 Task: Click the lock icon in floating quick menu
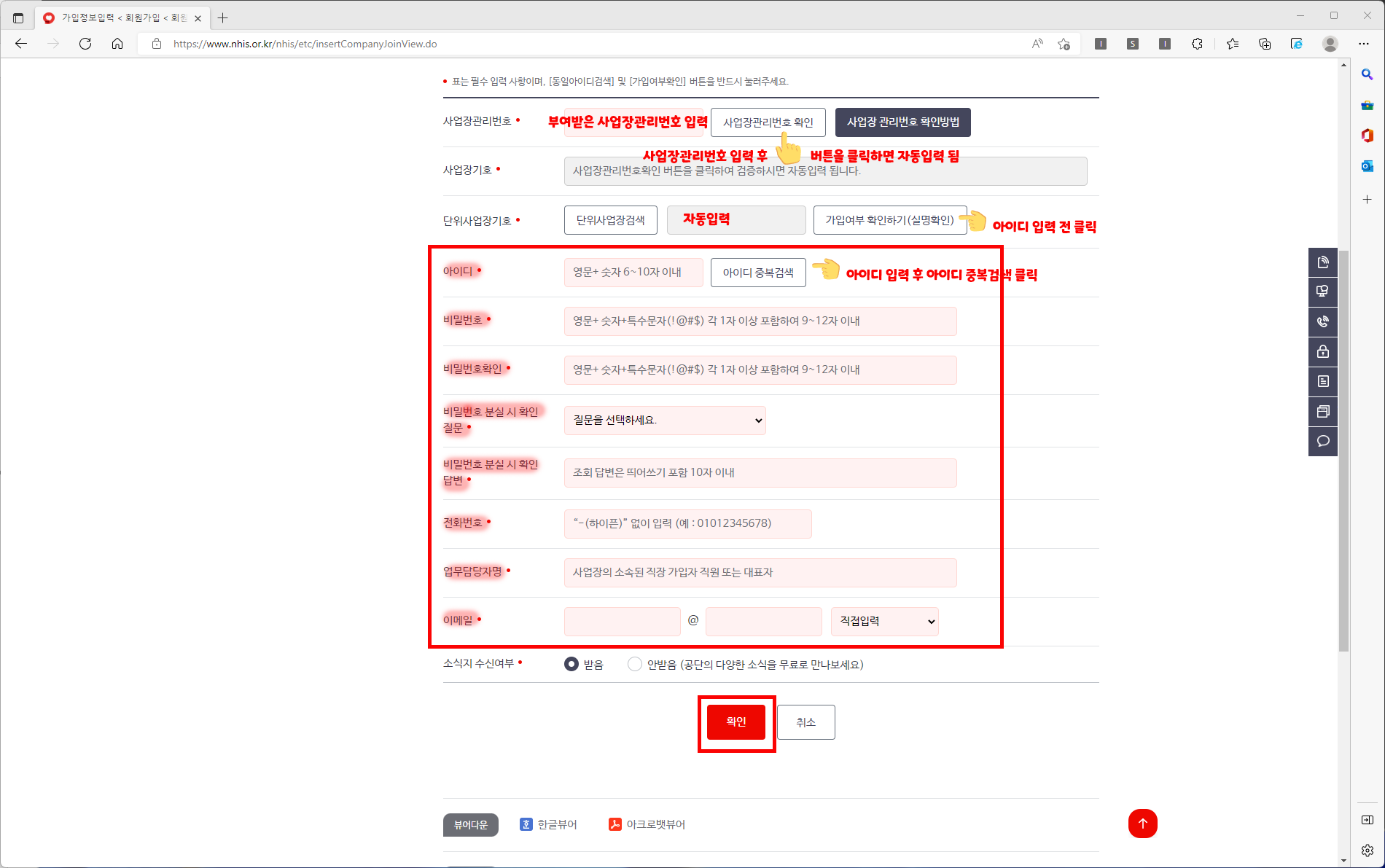[x=1323, y=351]
